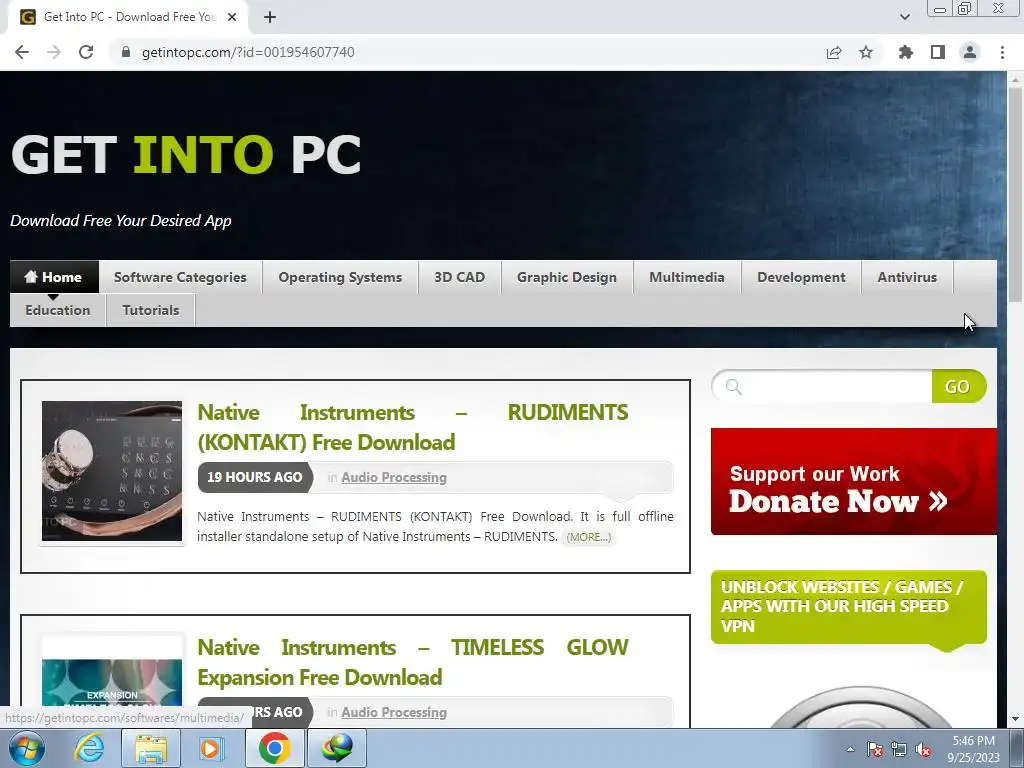This screenshot has height=768, width=1024.
Task: Open the profile avatar icon
Action: [x=970, y=52]
